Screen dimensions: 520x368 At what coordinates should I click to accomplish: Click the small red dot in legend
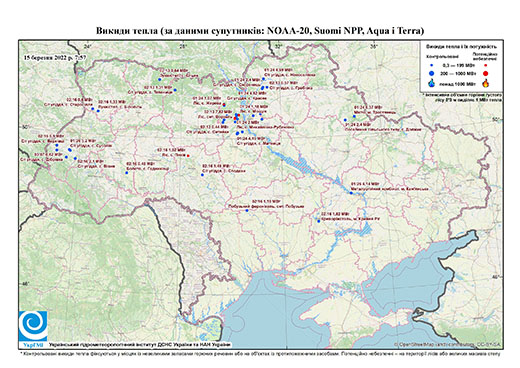[485, 65]
